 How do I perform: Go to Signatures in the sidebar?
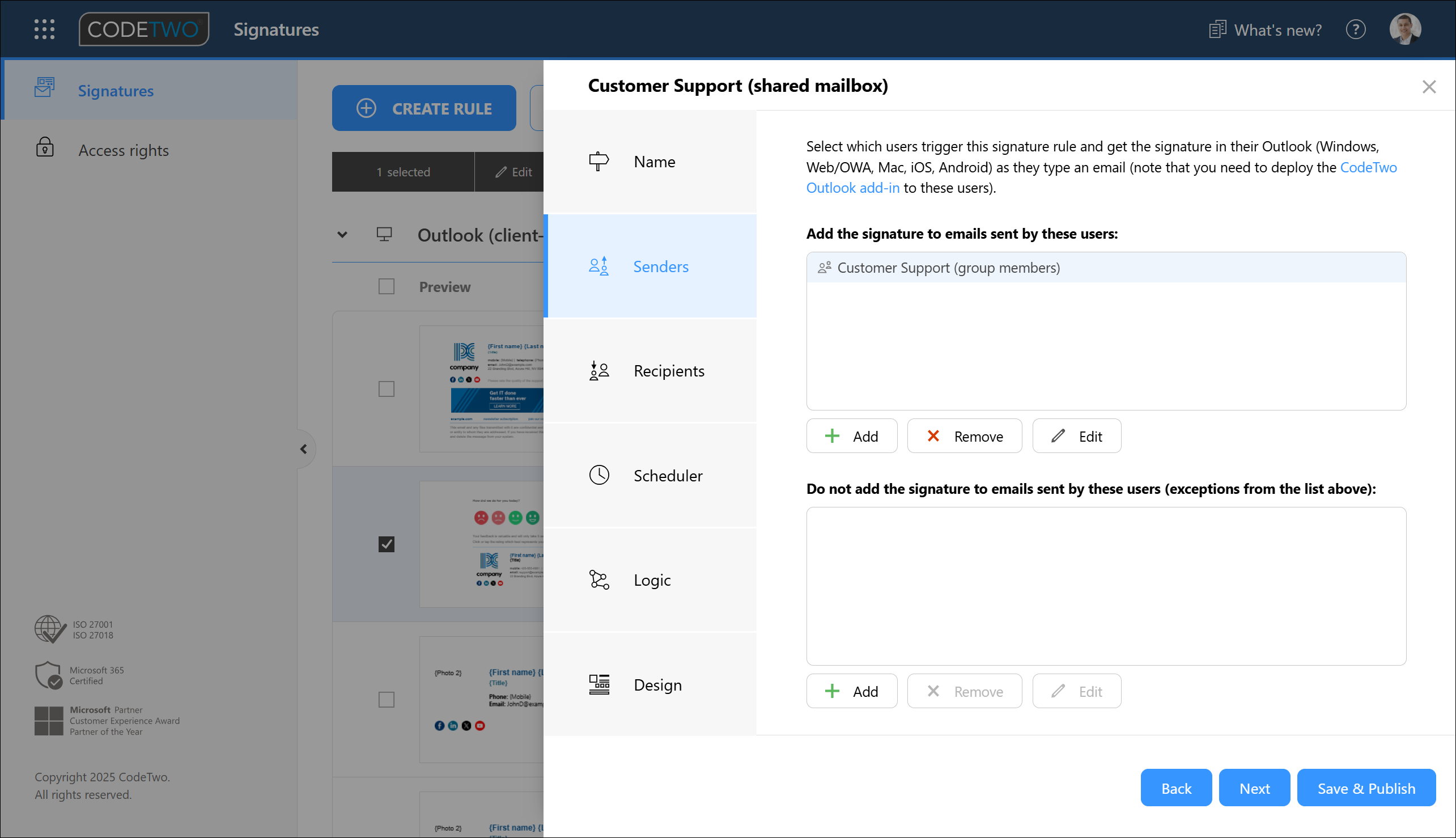(x=150, y=90)
